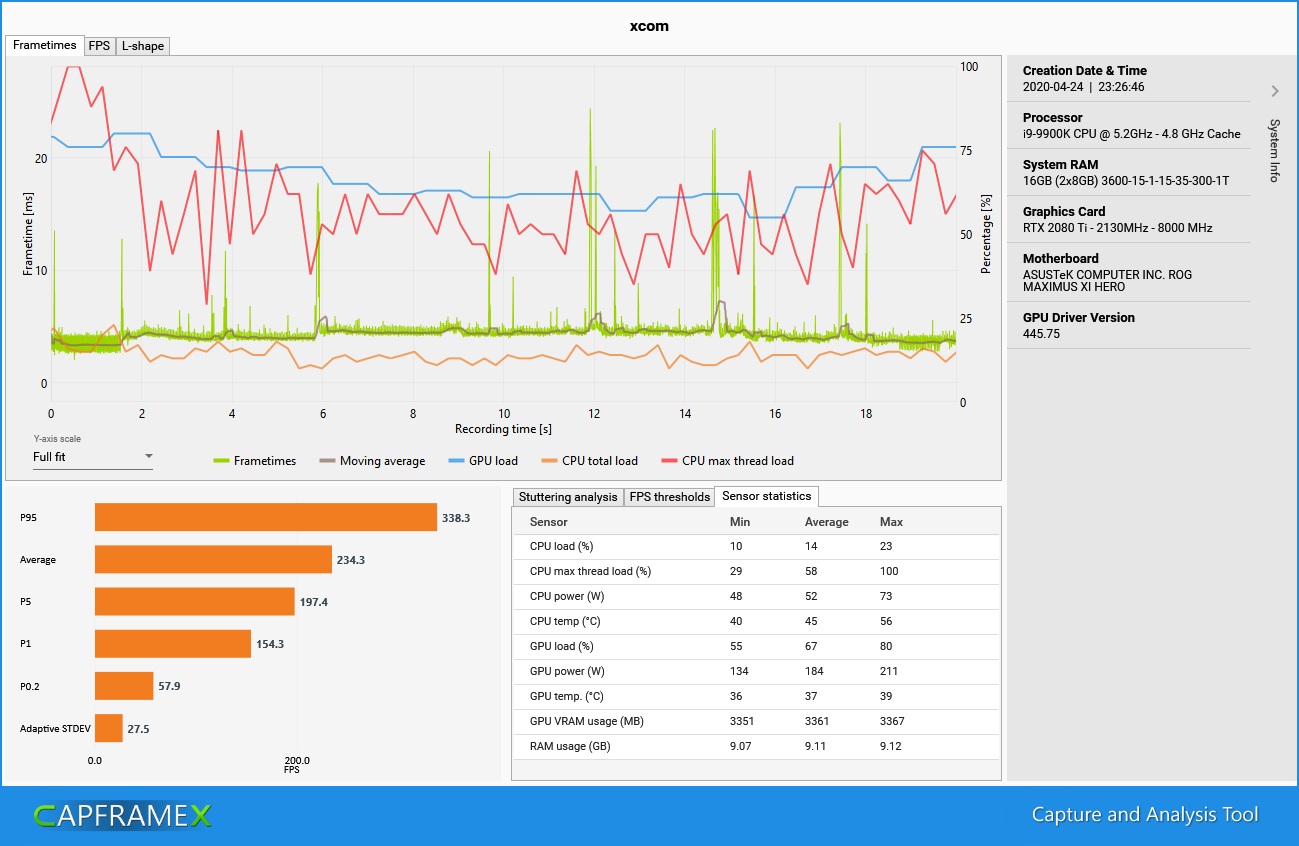Image resolution: width=1299 pixels, height=846 pixels.
Task: Open the Y-axis scale Full fit dropdown
Action: coord(93,457)
